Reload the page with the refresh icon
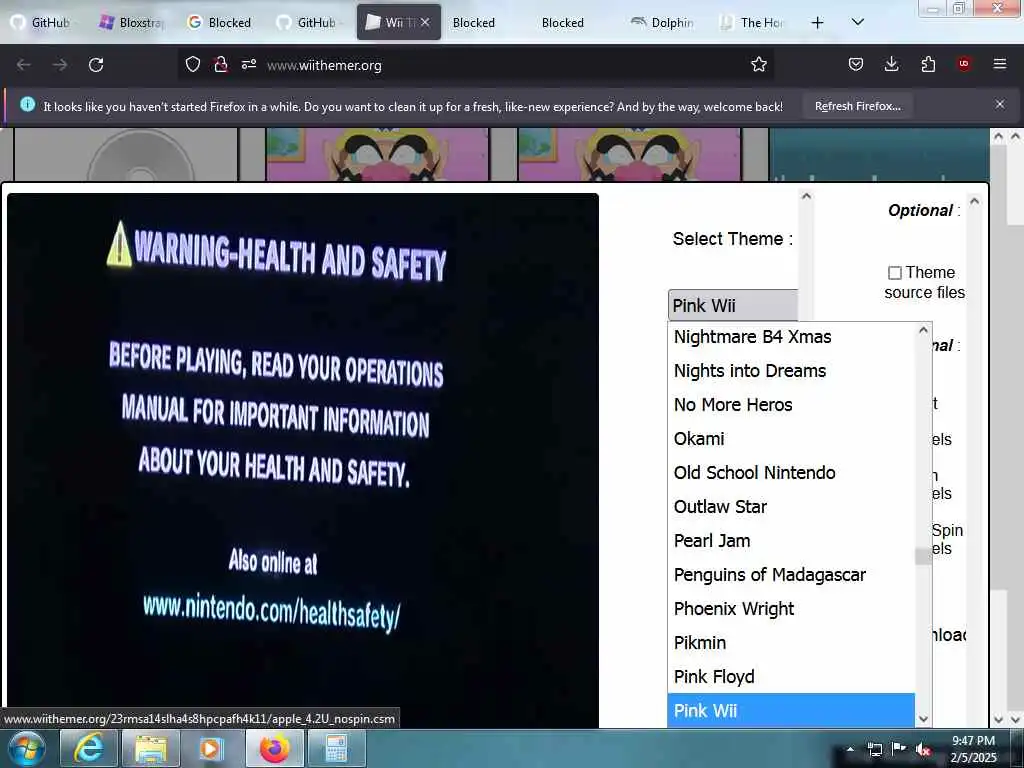The height and width of the screenshot is (768, 1024). tap(96, 65)
